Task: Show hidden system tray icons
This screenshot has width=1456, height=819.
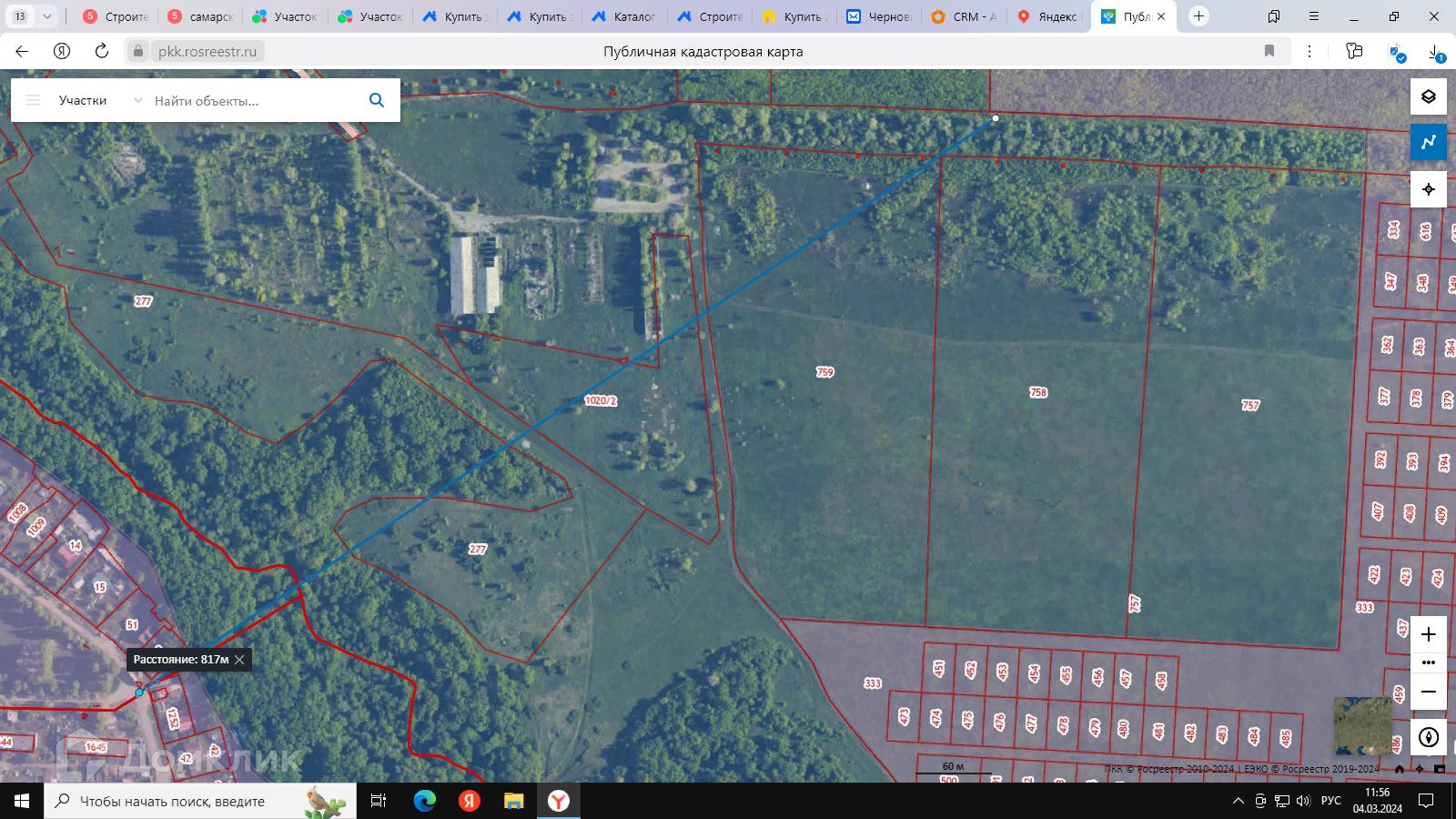Action: (x=1238, y=801)
